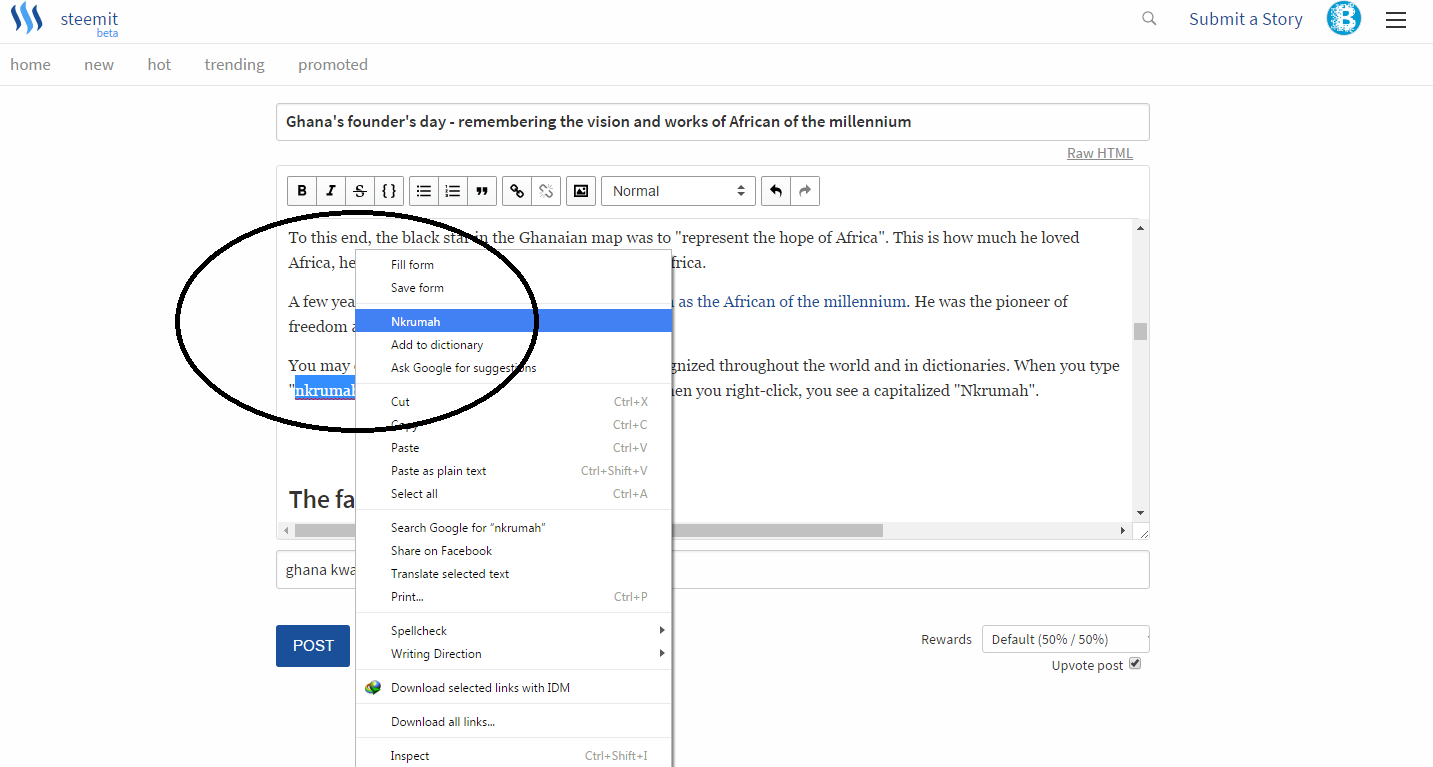This screenshot has height=767, width=1433.
Task: Choose Download all links...
Action: click(x=514, y=722)
